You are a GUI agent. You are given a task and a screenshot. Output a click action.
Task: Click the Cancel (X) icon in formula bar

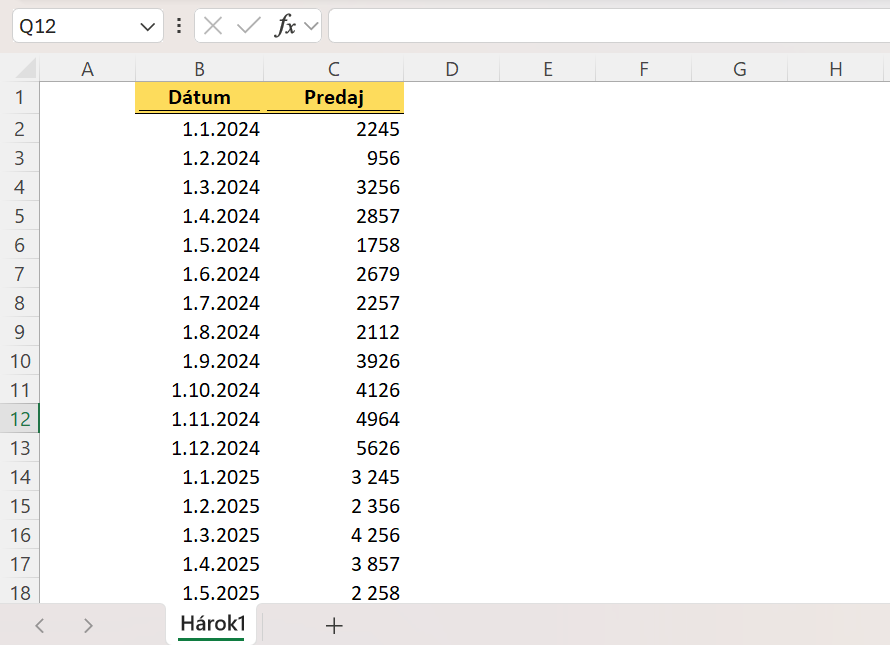click(x=213, y=25)
